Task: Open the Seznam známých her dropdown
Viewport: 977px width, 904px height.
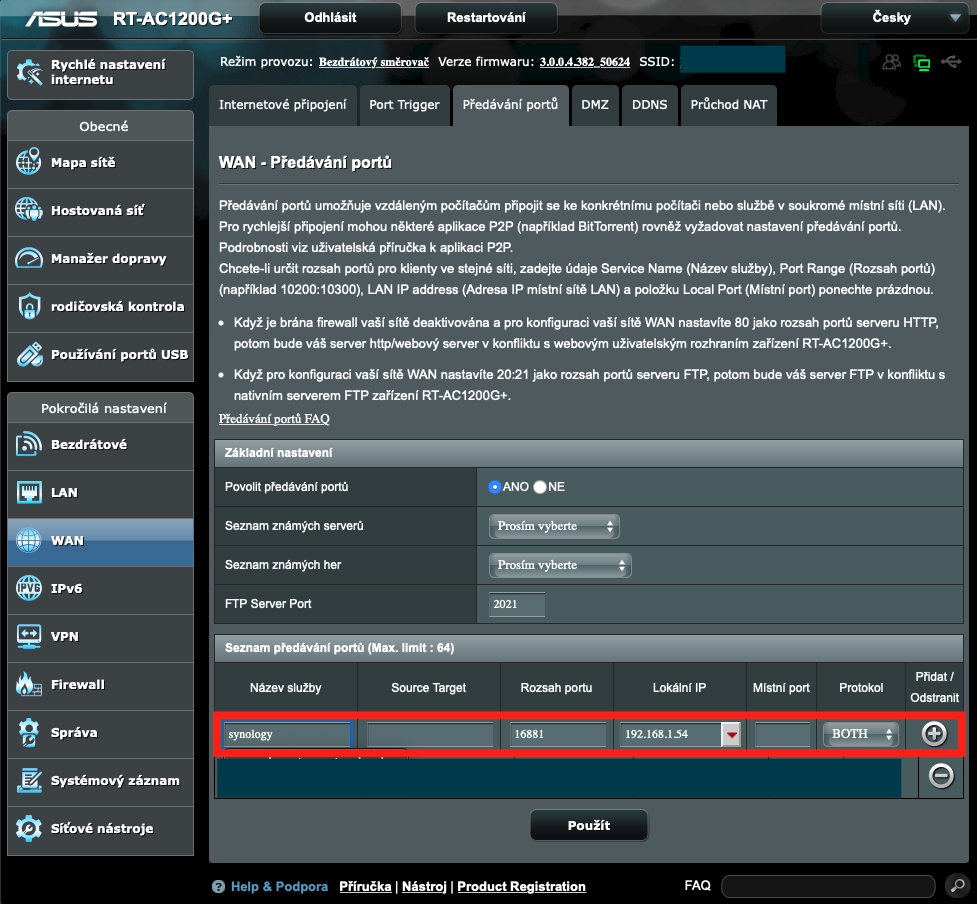Action: [x=559, y=565]
